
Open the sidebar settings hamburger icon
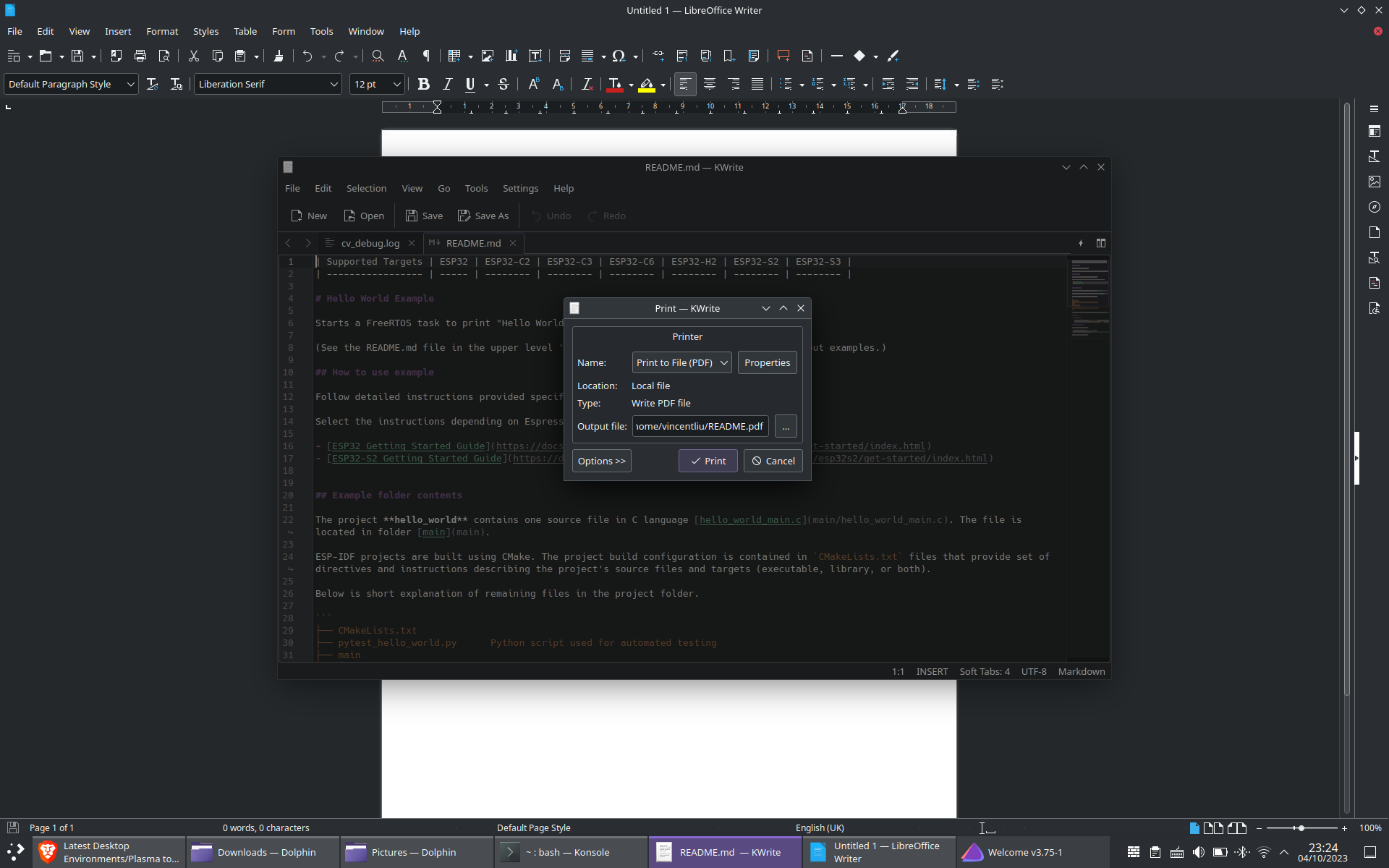1374,109
